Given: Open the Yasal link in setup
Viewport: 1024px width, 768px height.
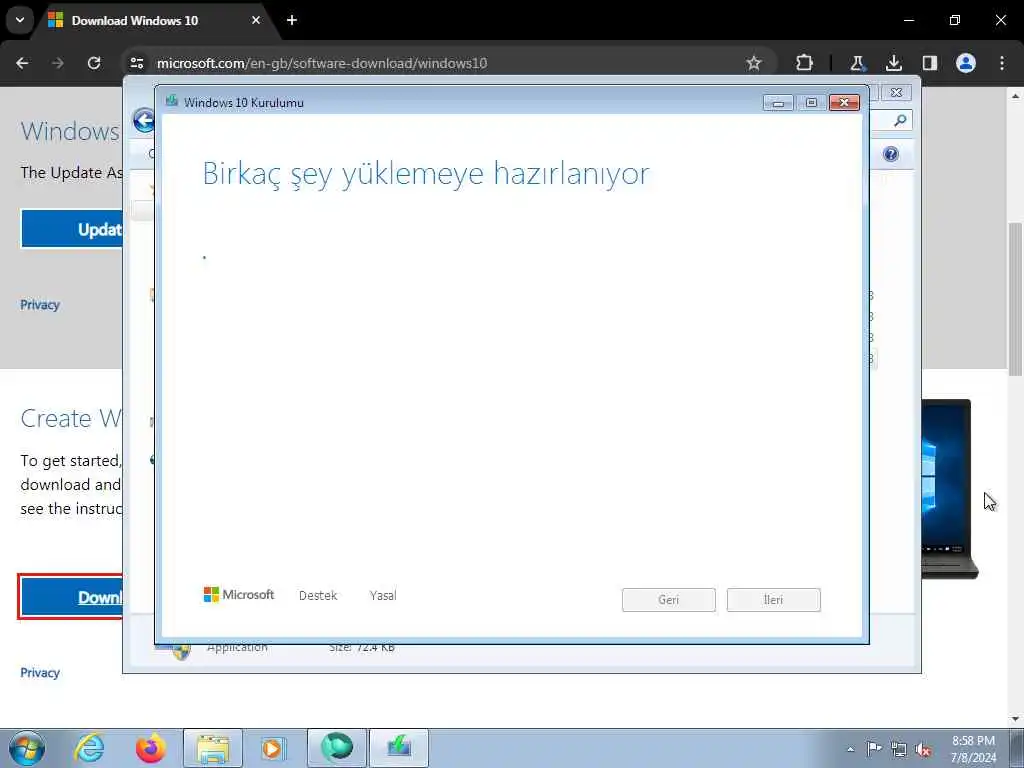Looking at the screenshot, I should pyautogui.click(x=383, y=596).
